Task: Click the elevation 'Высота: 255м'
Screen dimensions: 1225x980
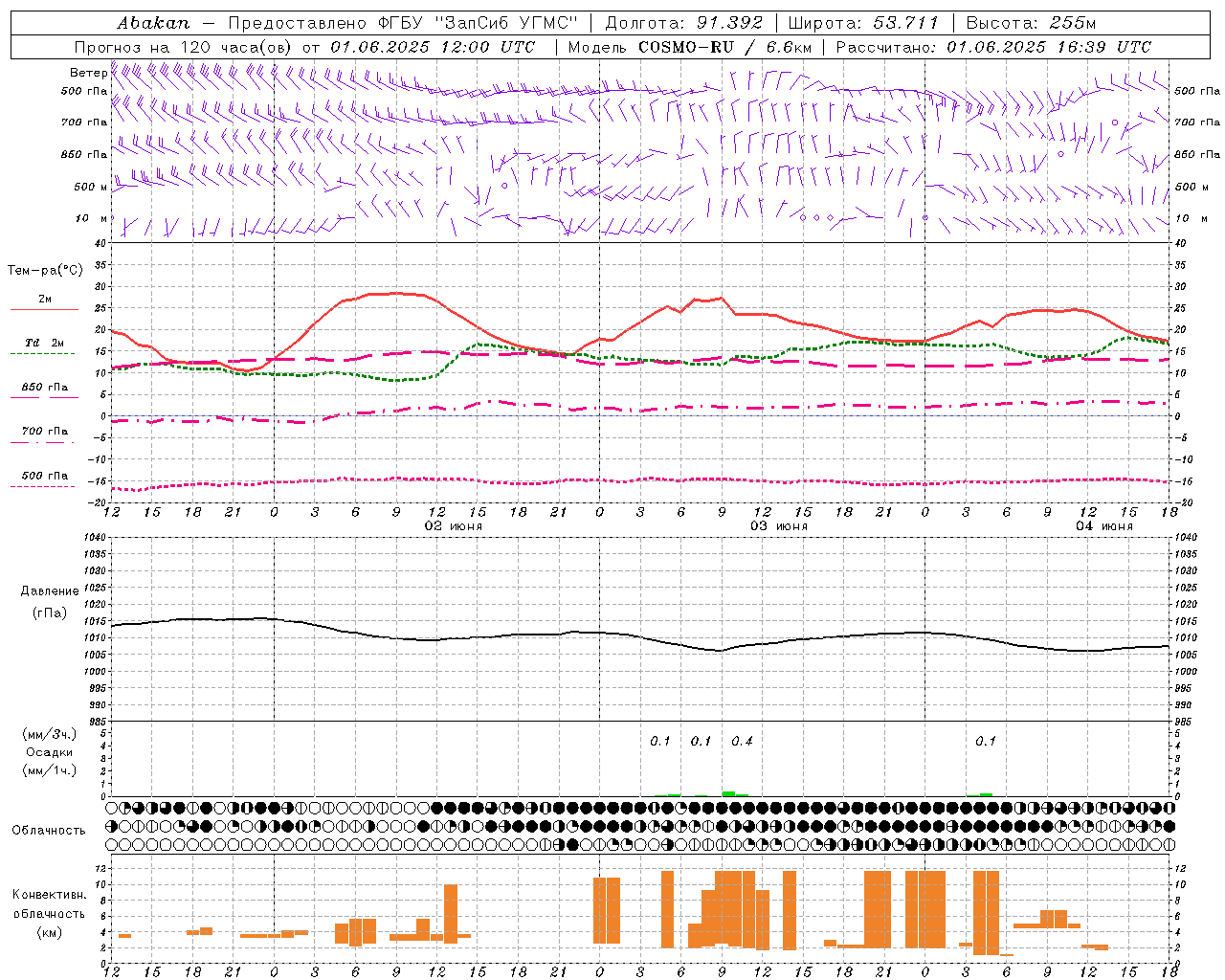Action: (1031, 23)
